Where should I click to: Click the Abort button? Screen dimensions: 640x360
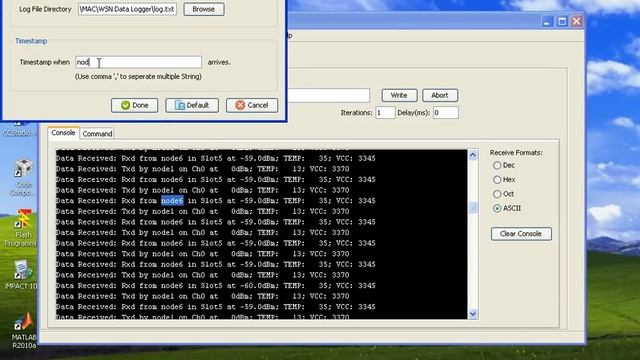[x=440, y=95]
